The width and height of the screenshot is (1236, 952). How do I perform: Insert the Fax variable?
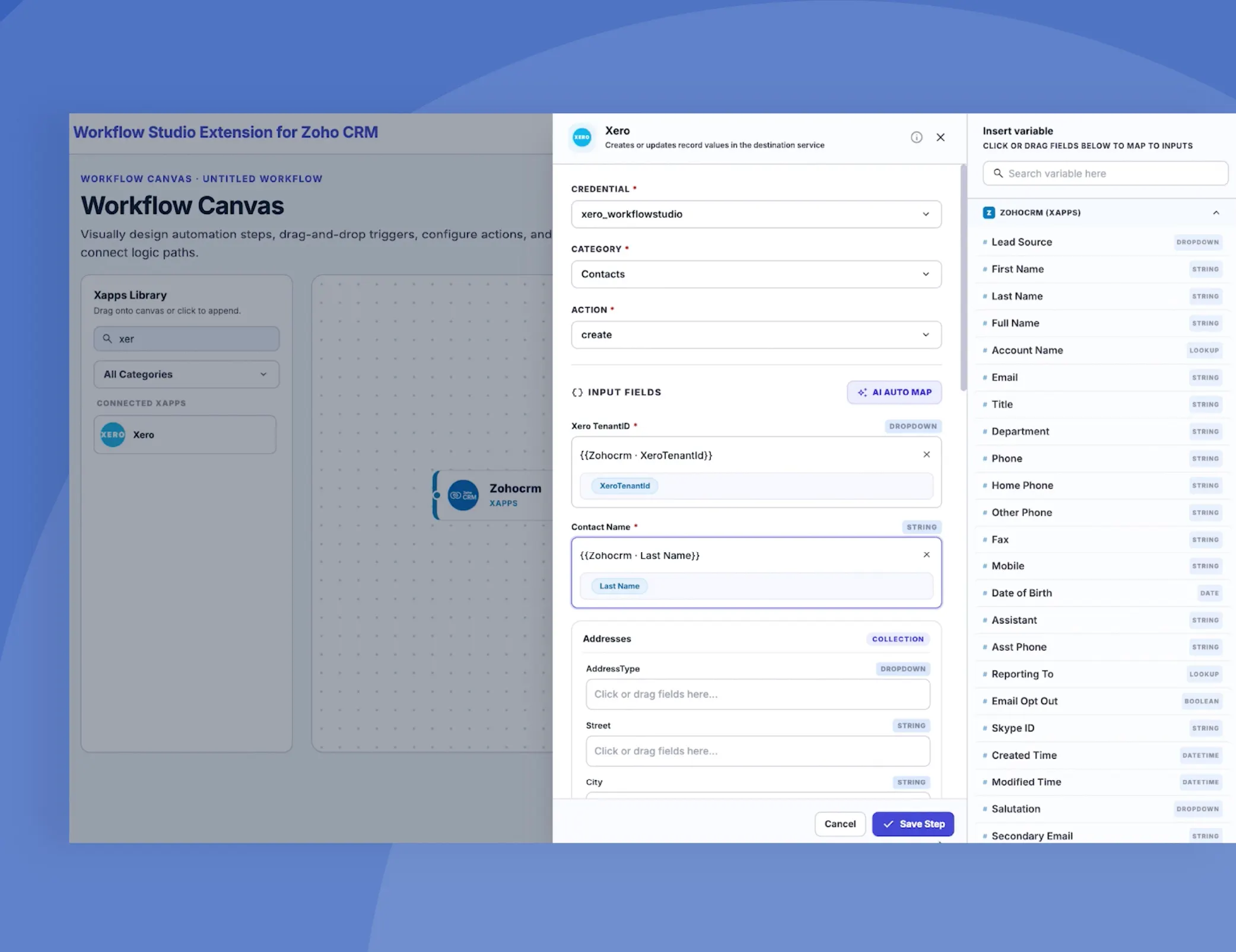tap(1102, 540)
